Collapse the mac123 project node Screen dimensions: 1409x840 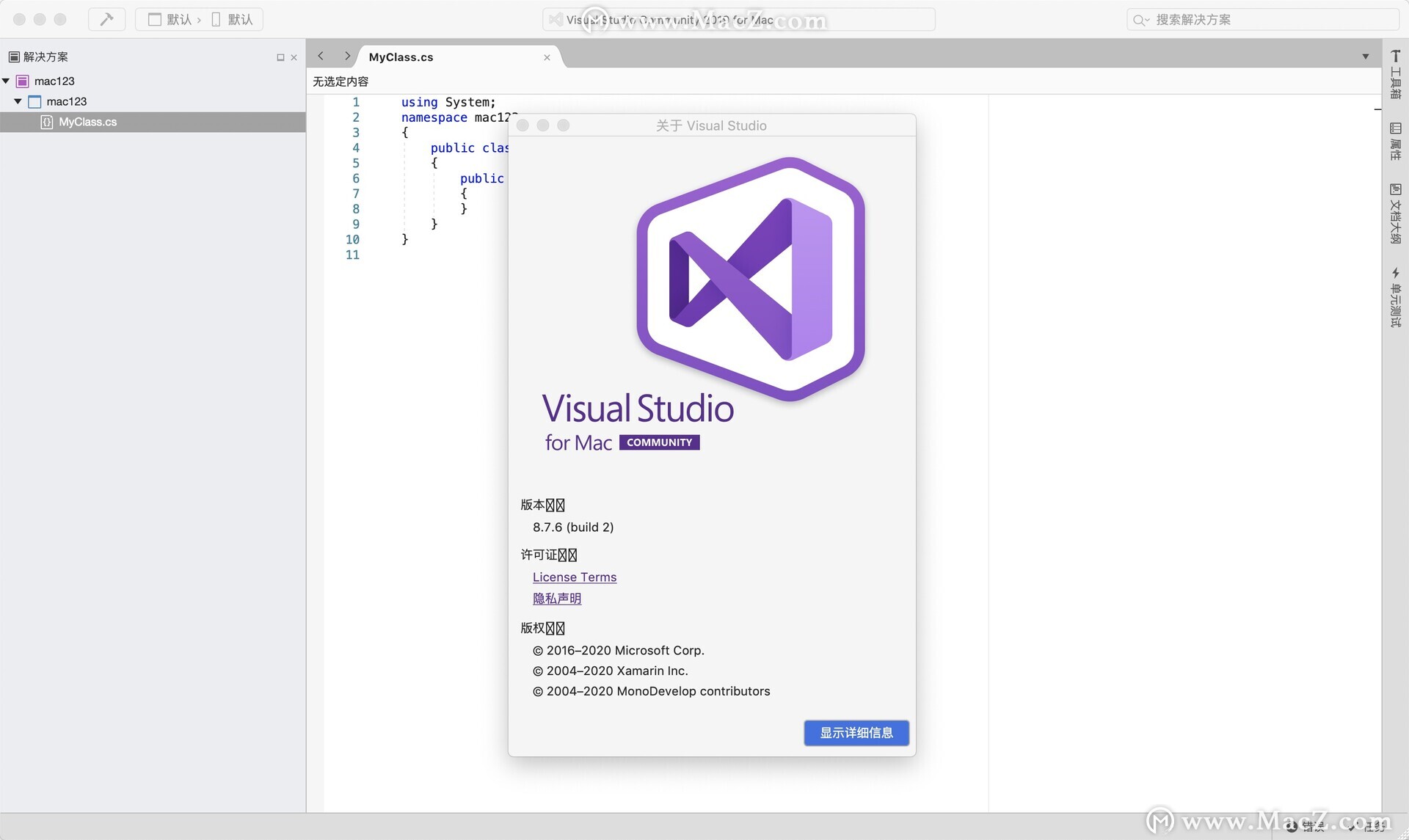coord(18,101)
